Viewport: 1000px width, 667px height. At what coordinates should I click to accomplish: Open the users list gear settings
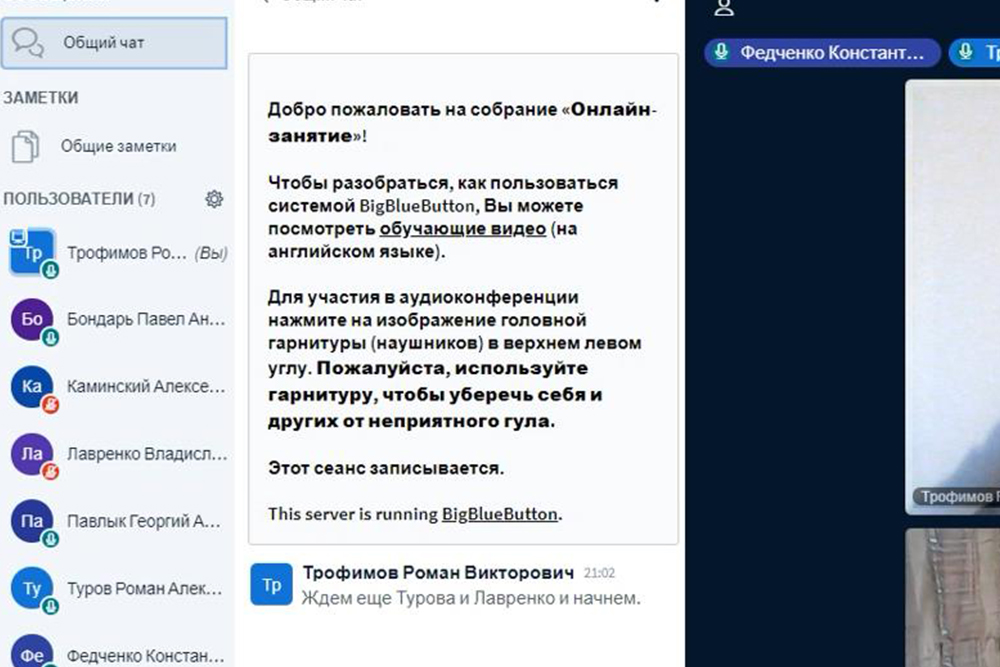[214, 199]
